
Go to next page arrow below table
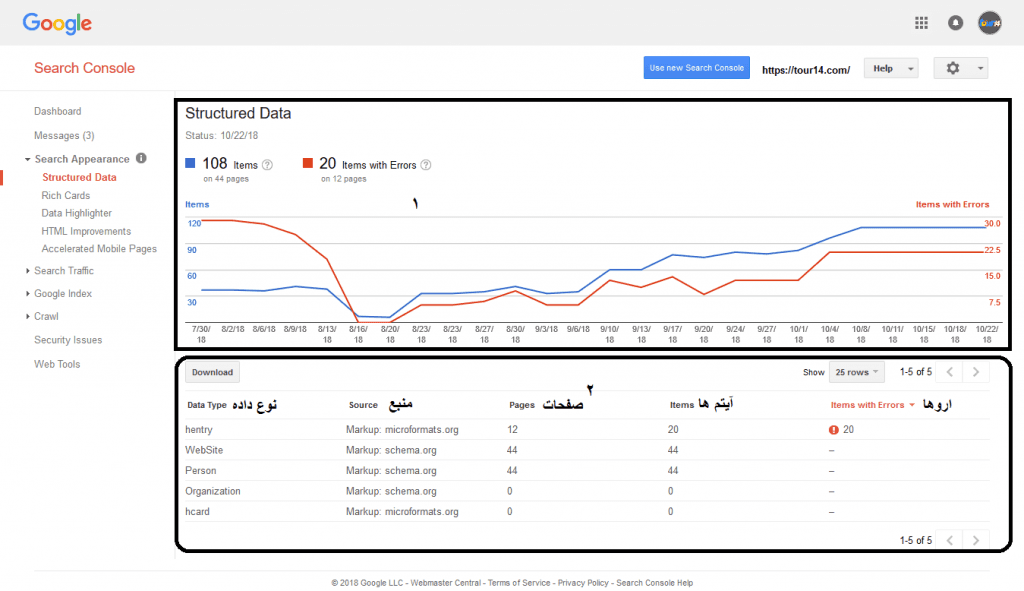pos(976,540)
